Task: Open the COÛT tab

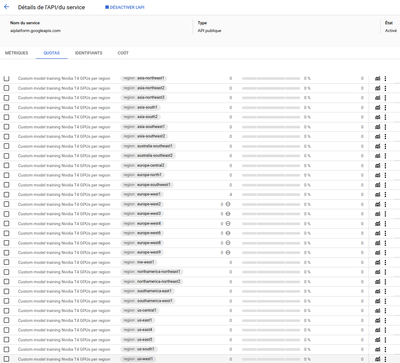Action: [x=123, y=53]
